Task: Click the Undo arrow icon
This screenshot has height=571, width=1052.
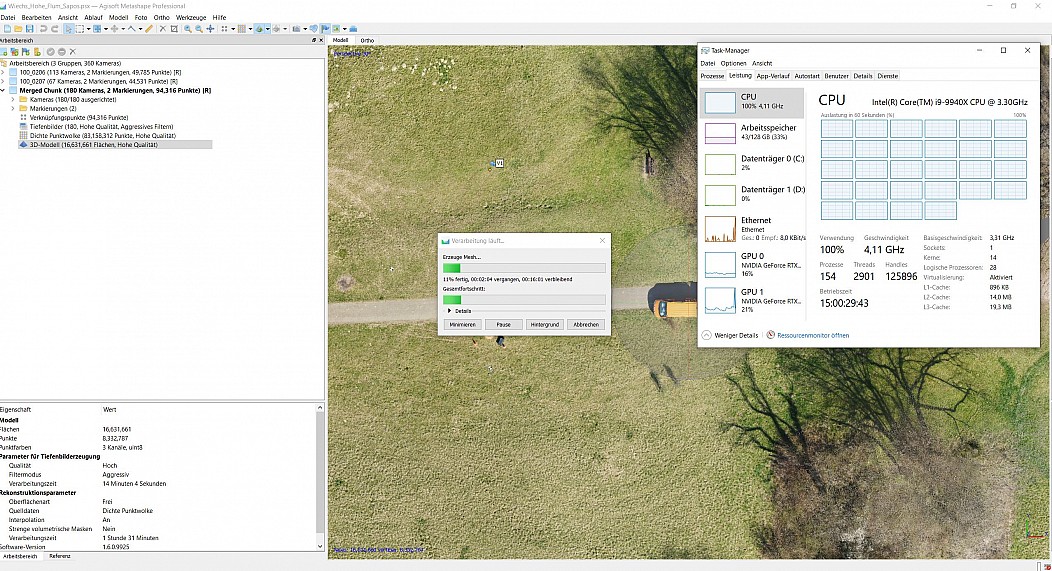Action: click(x=43, y=28)
